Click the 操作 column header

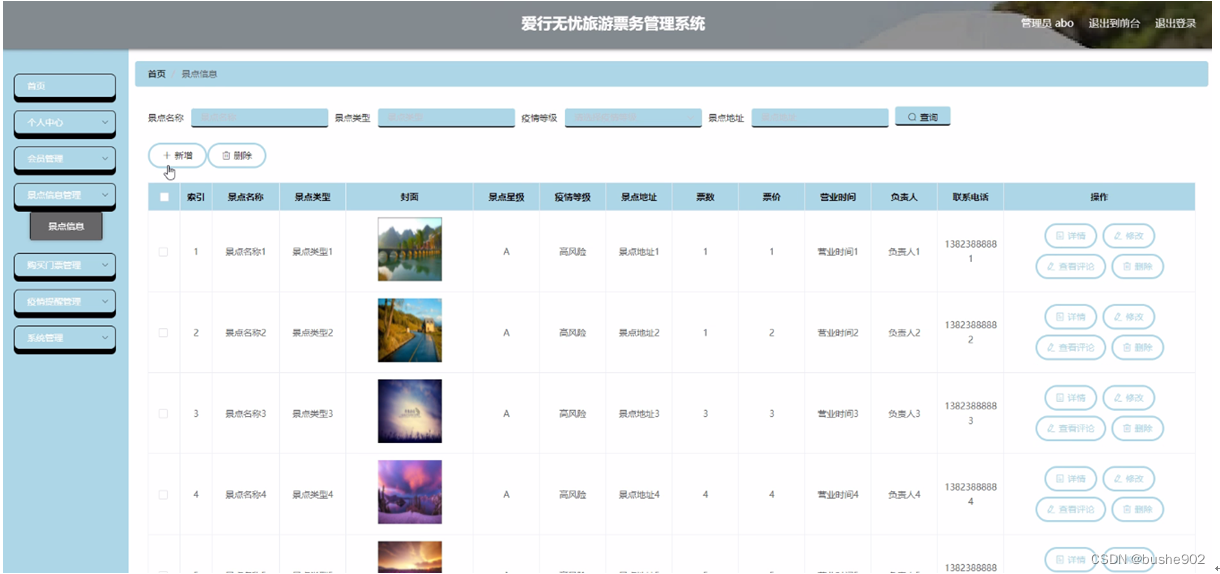(1099, 197)
